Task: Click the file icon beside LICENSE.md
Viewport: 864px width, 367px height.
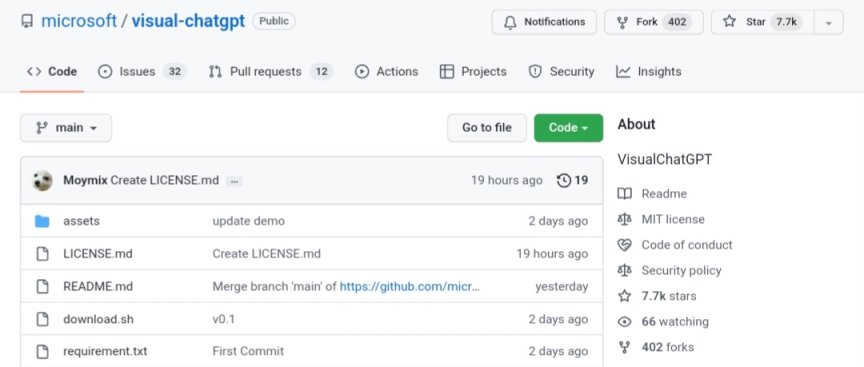Action: 42,254
